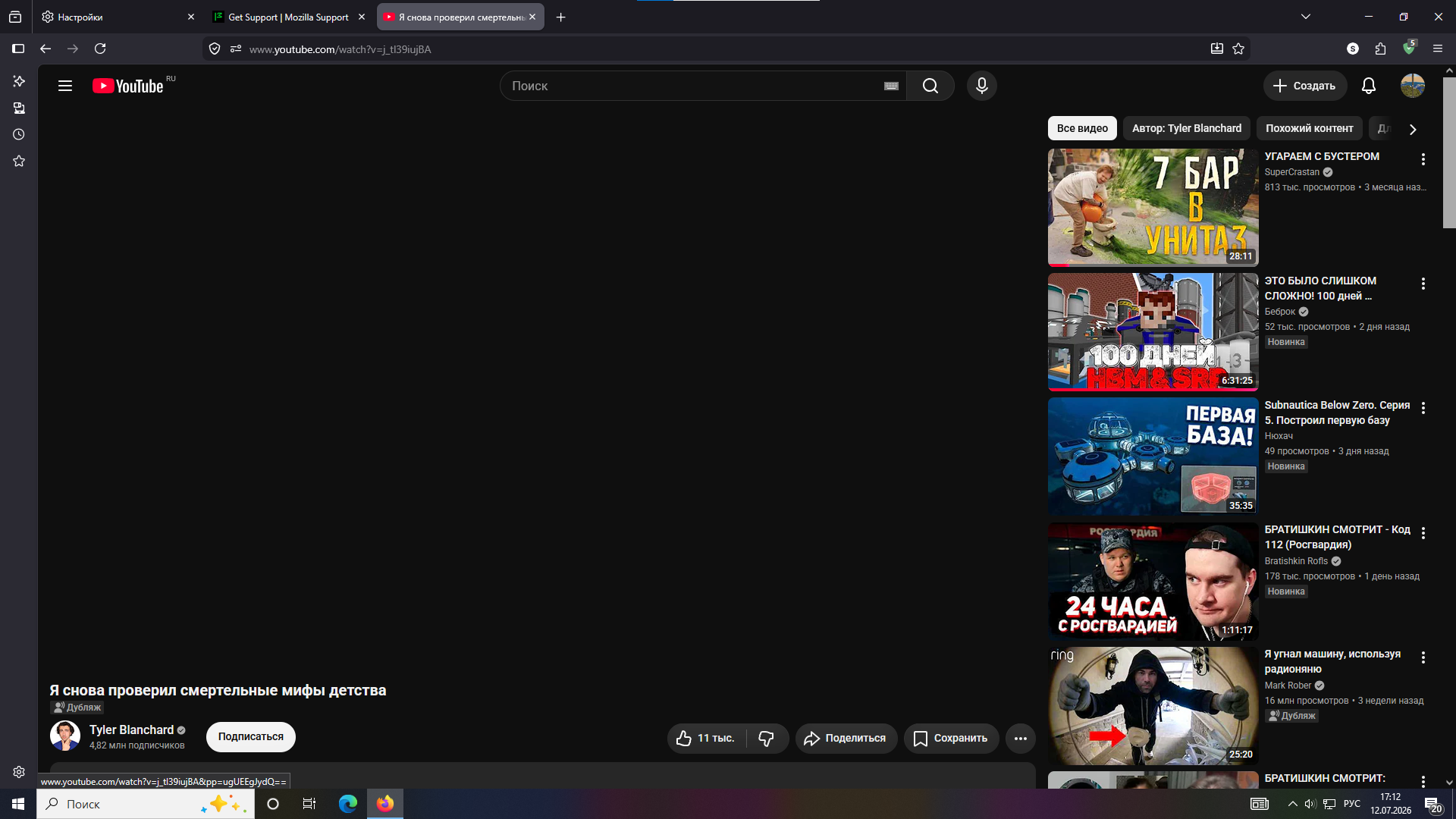Open Task View on the taskbar
This screenshot has height=819, width=1456.
309,804
